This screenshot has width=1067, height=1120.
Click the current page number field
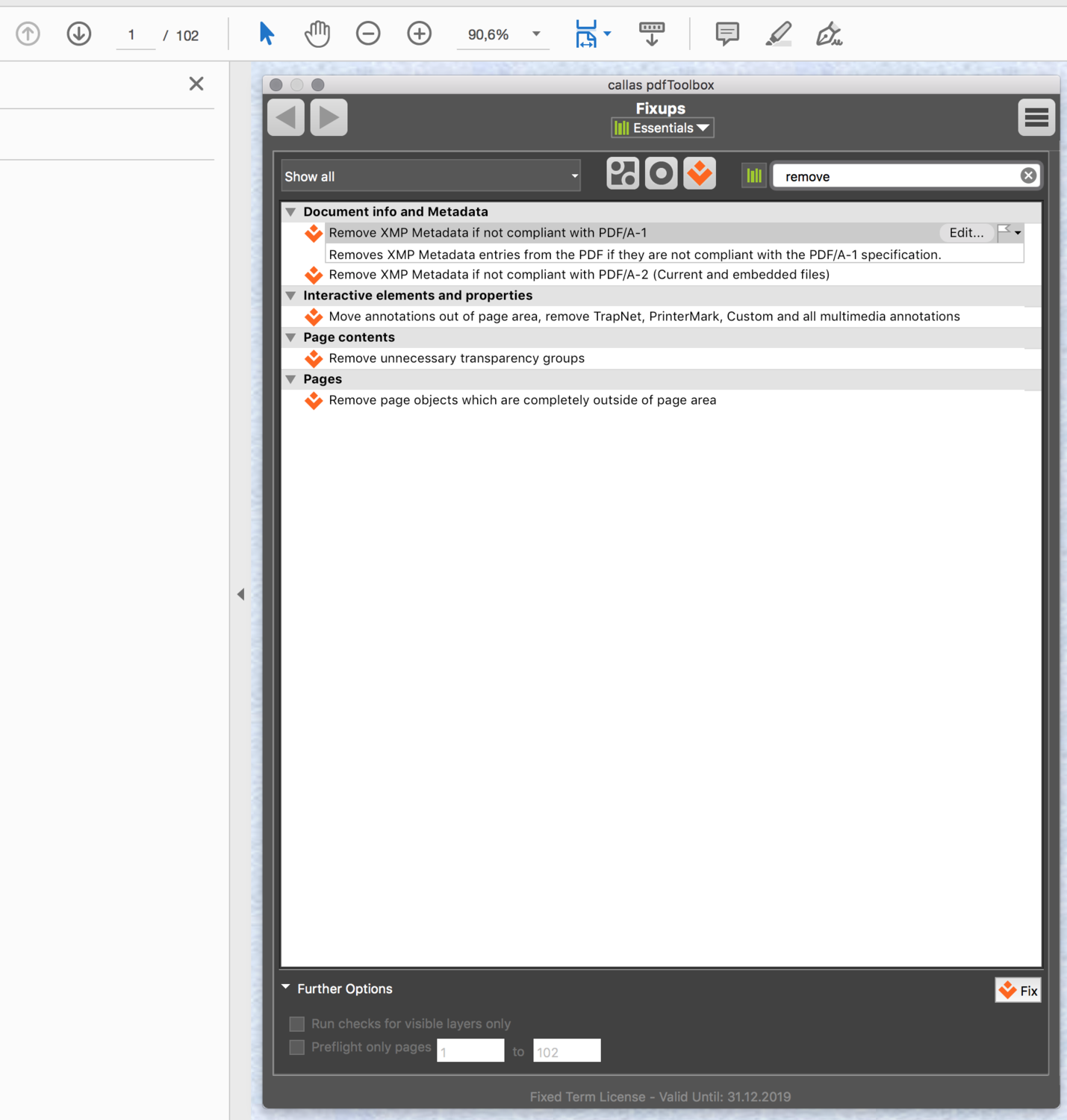pos(136,35)
